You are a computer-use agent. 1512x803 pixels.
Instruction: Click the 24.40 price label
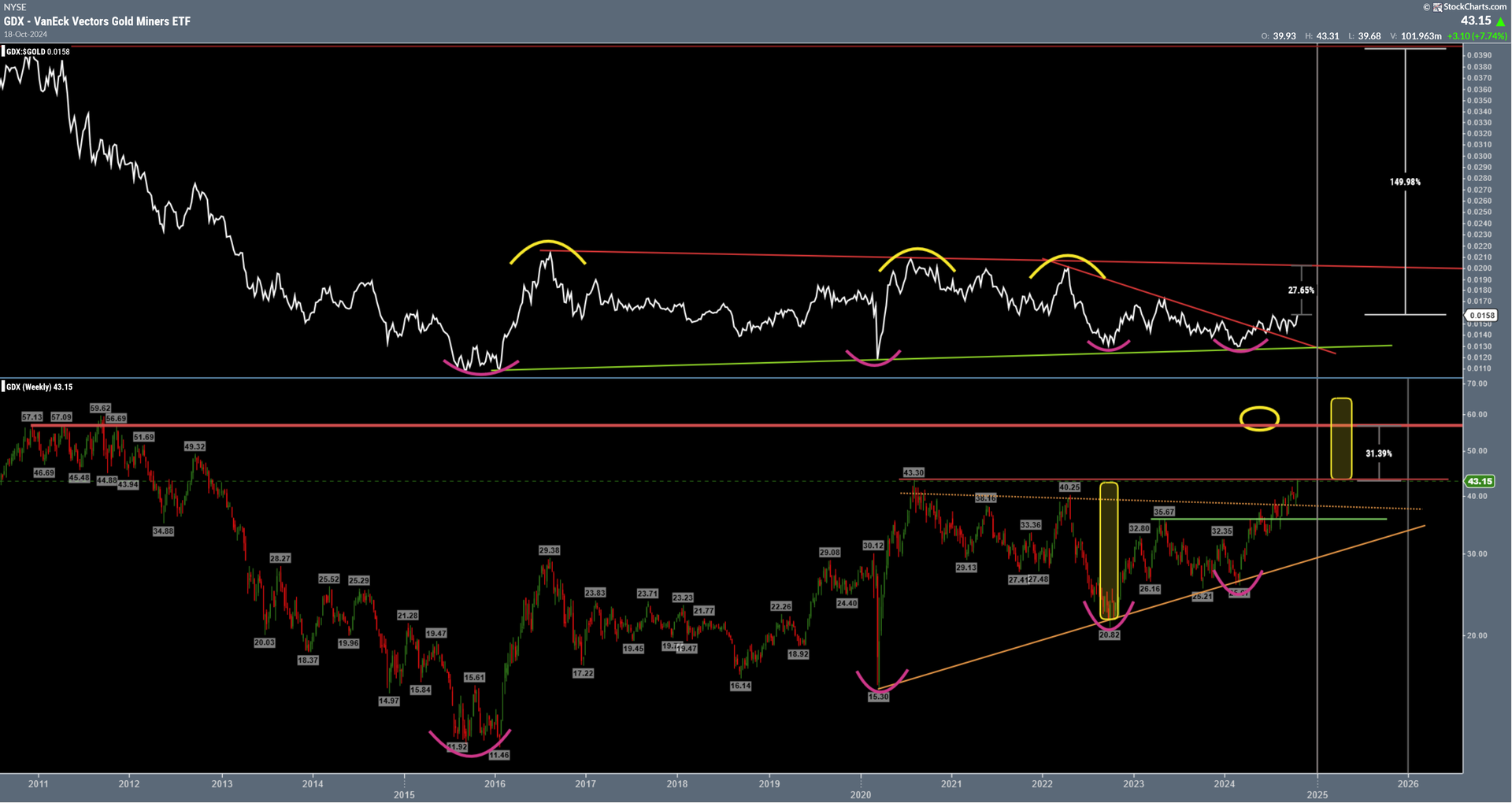click(x=847, y=603)
